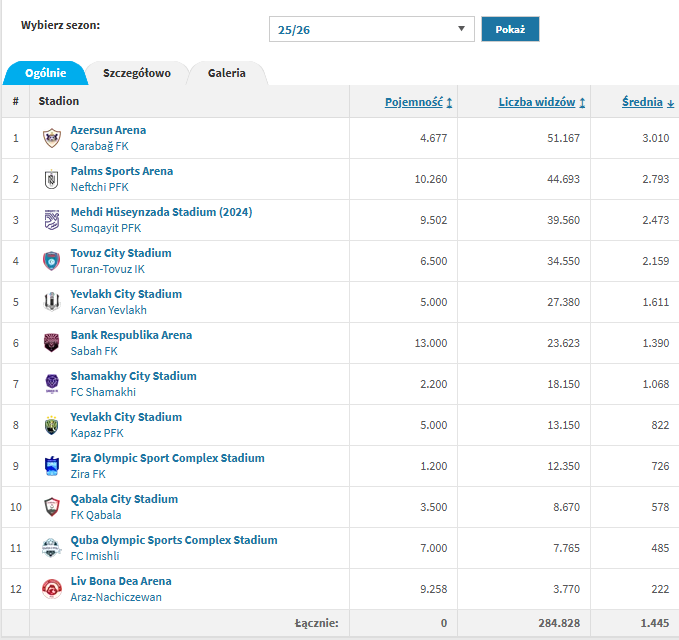Click the Qarabağ FK club crest

52,138
